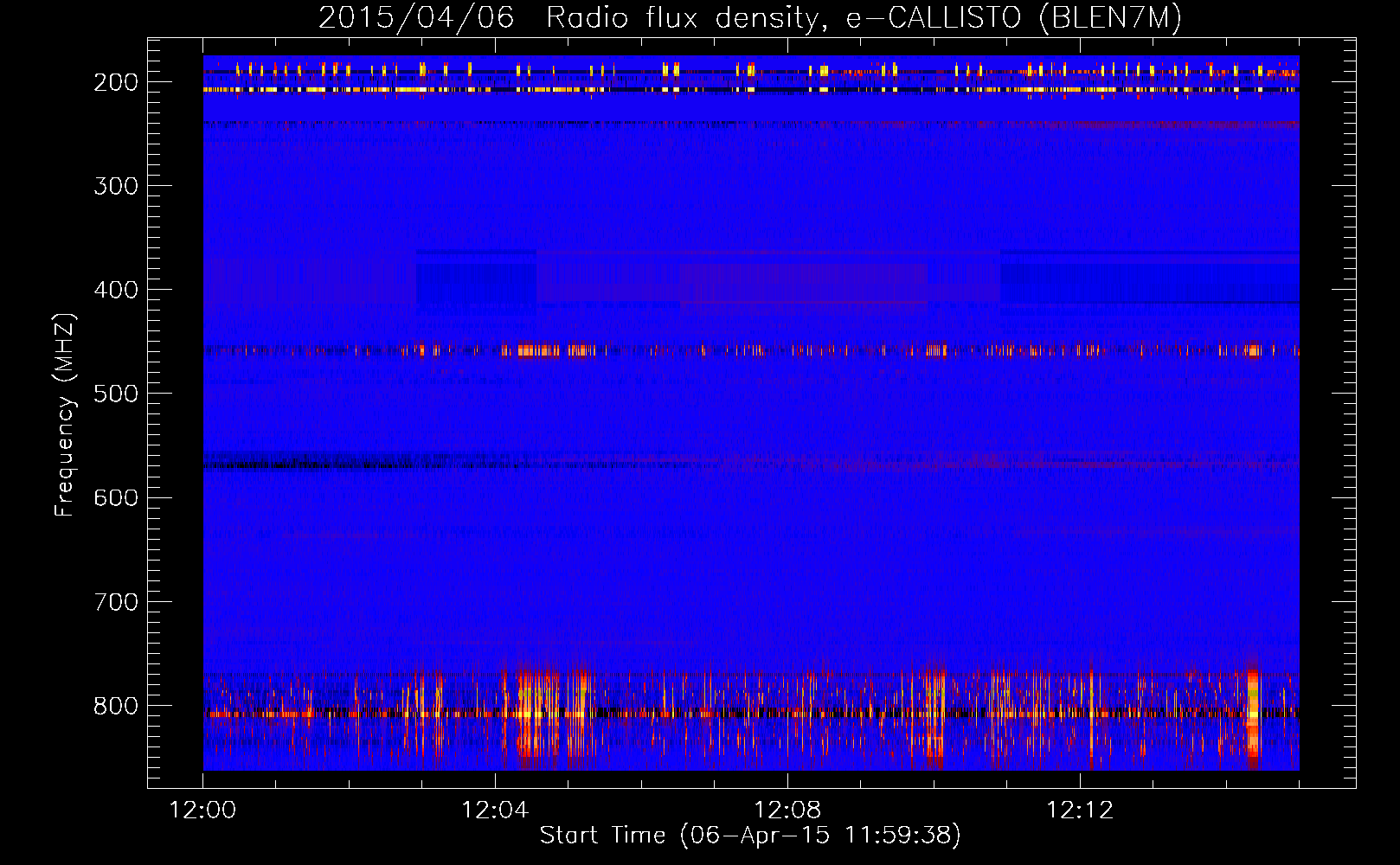The height and width of the screenshot is (865, 1400).
Task: Click the 200 frequency tick label
Action: (116, 82)
